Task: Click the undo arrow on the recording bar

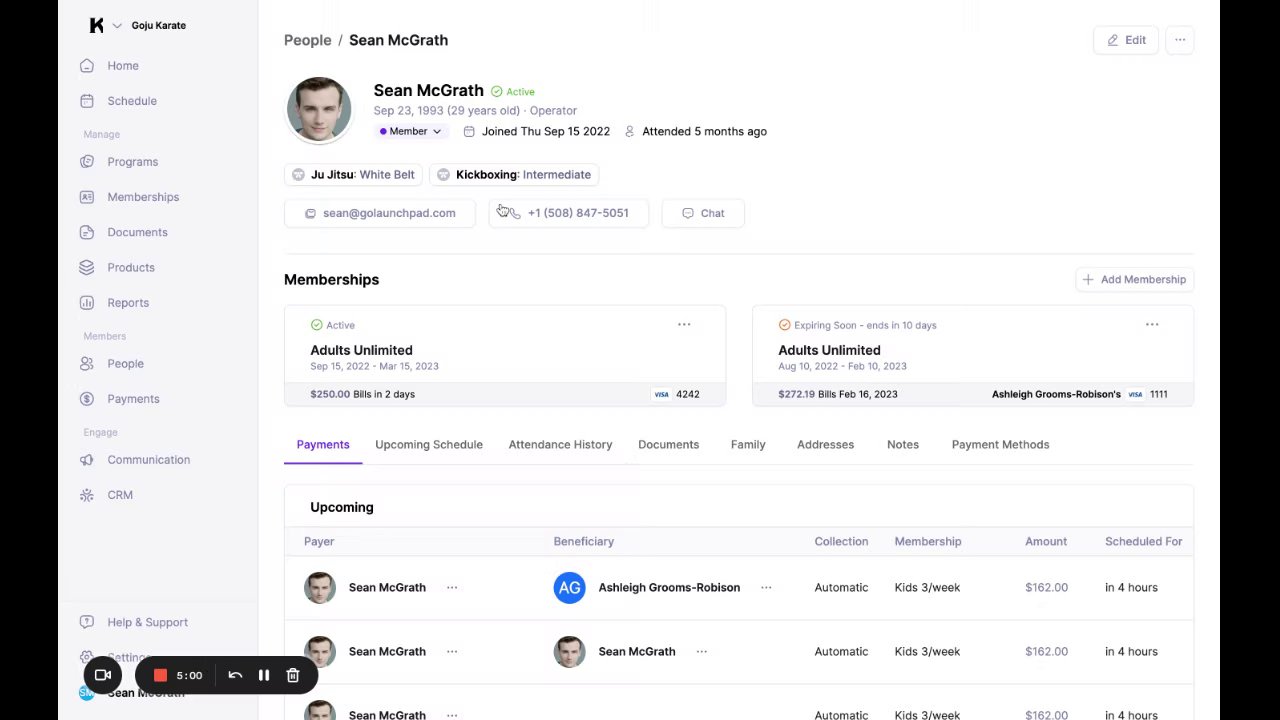Action: pos(235,676)
